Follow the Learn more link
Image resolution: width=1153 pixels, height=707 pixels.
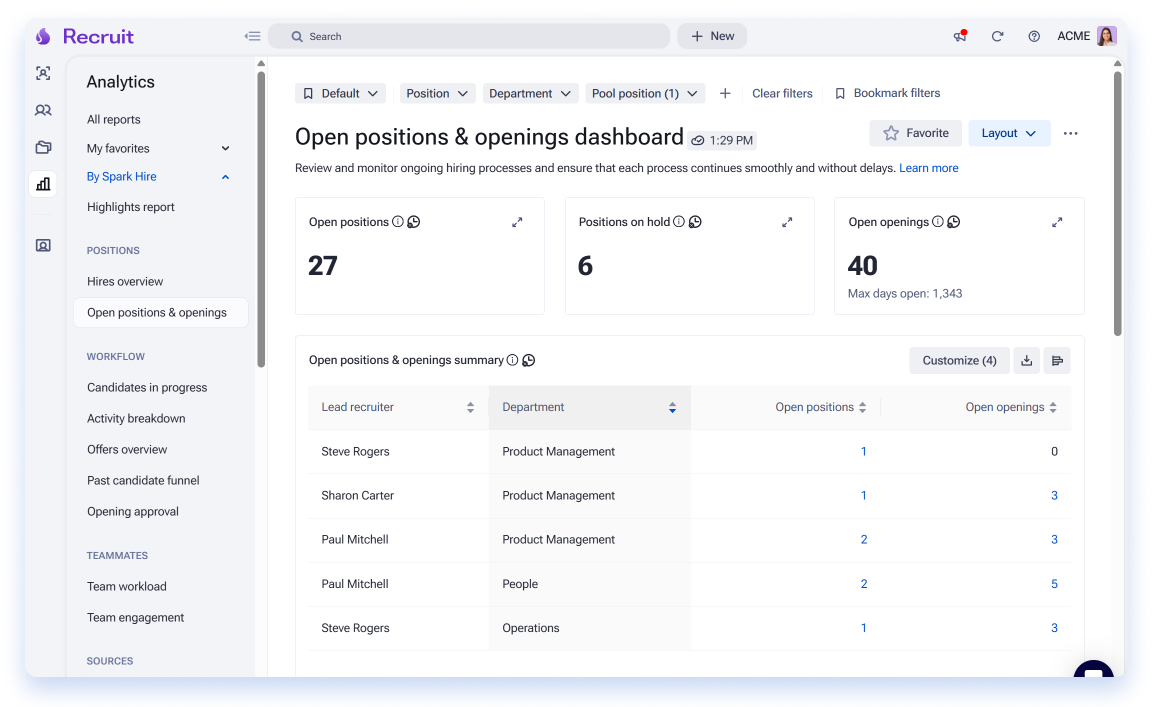929,168
